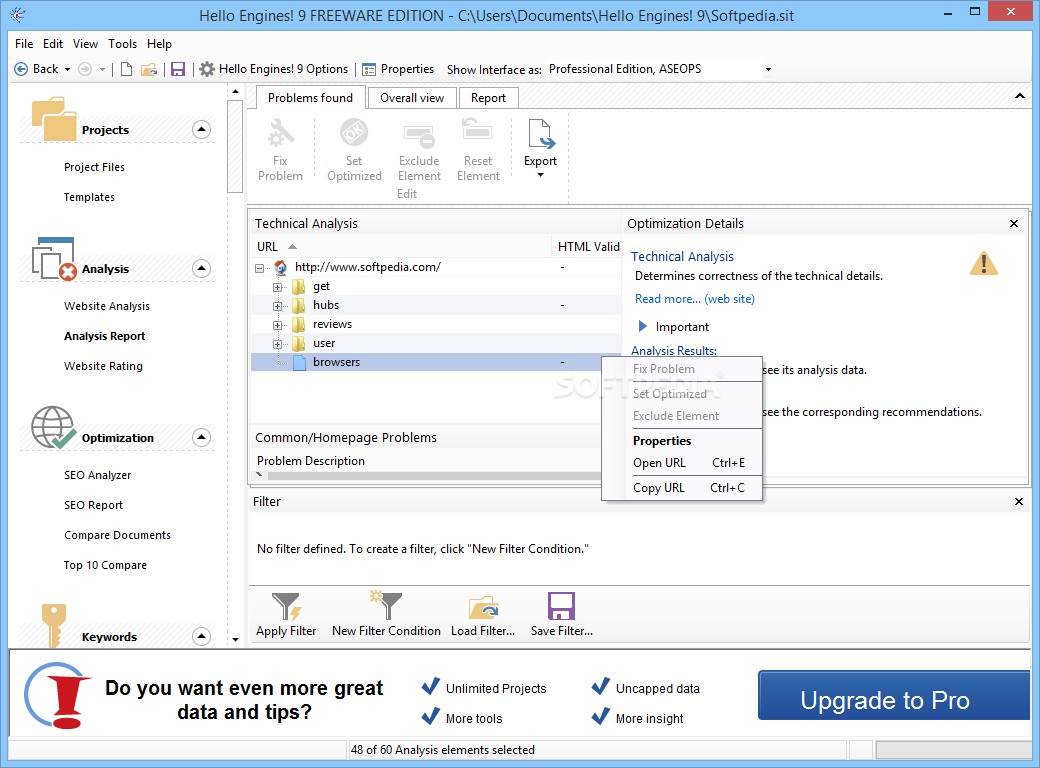Open the Edit menu

53,44
